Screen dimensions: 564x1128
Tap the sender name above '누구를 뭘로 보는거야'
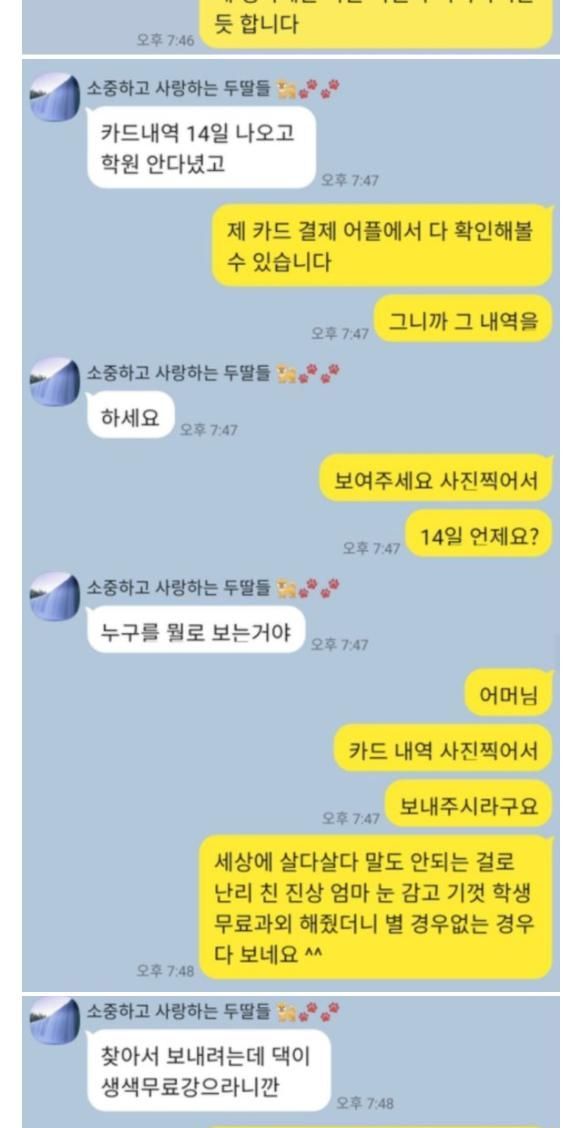pos(179,588)
